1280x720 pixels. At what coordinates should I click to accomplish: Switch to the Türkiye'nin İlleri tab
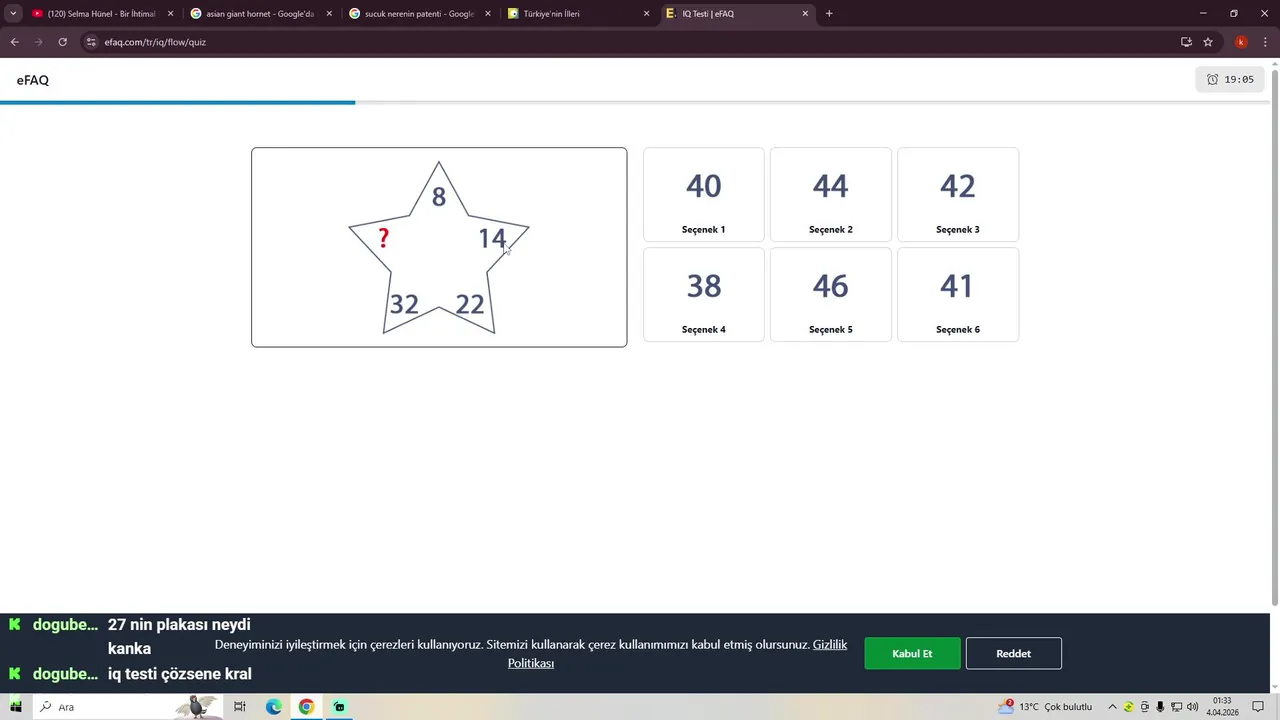577,14
